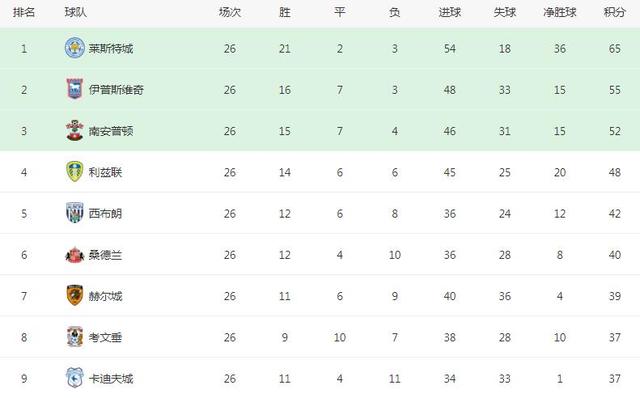Click the Ipswich Town club badge
The image size is (640, 398).
point(75,89)
